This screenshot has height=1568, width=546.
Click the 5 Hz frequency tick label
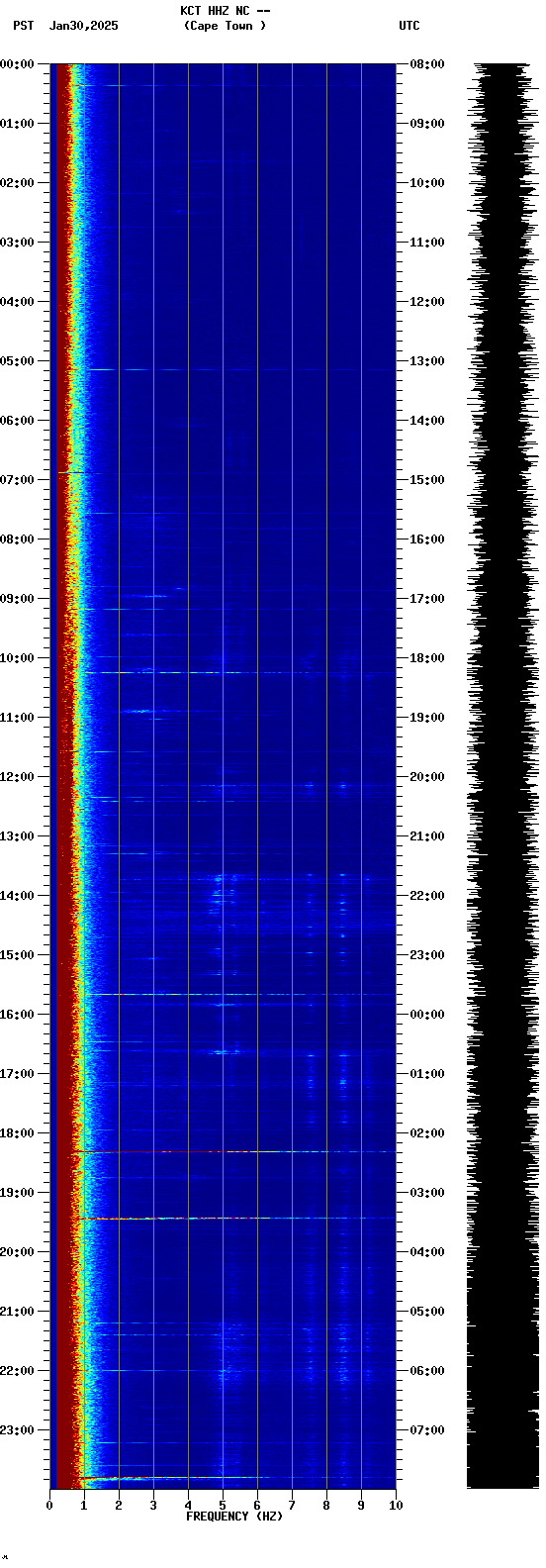click(223, 1506)
